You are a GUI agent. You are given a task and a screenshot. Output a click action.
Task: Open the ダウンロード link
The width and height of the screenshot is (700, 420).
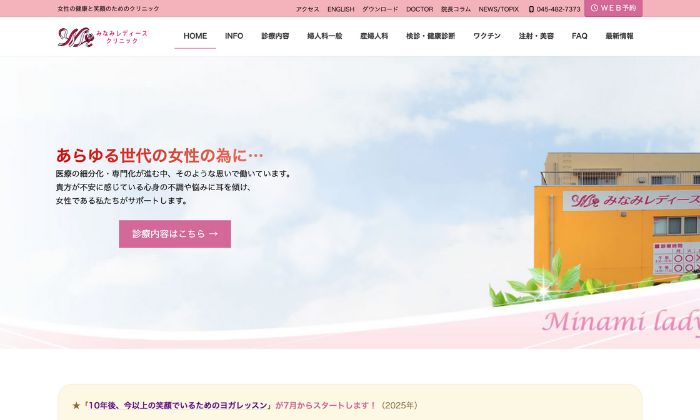(380, 9)
